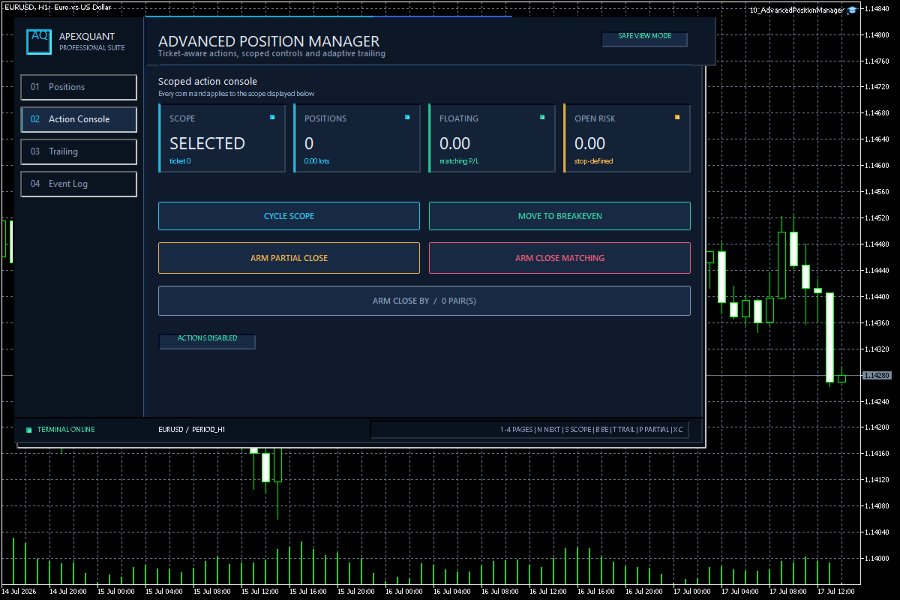Image resolution: width=900 pixels, height=600 pixels.
Task: Click the blue indicator dot on POSITIONS card
Action: click(408, 117)
